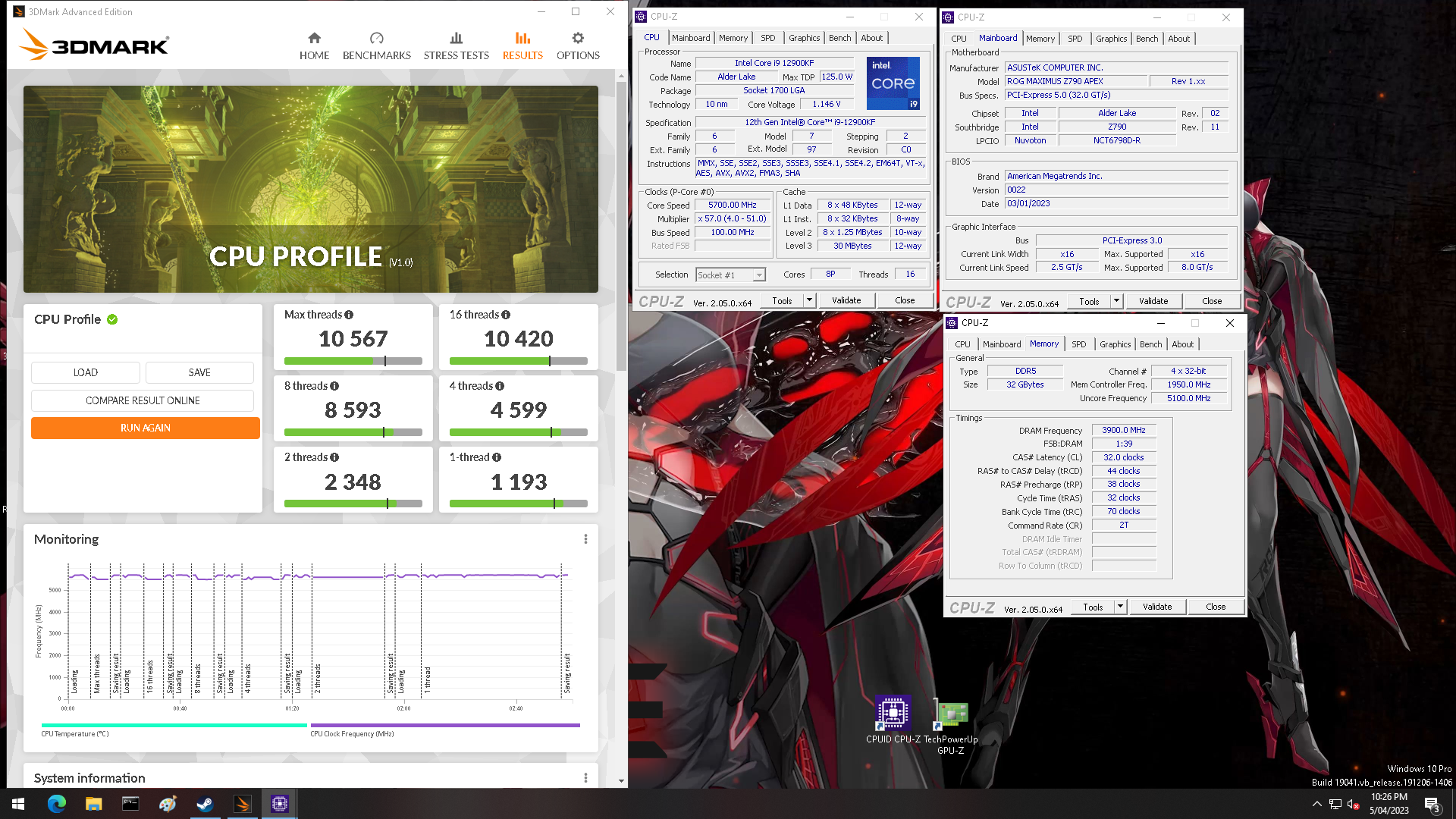Click the volume icon in system tray
1456x819 pixels.
point(1354,804)
